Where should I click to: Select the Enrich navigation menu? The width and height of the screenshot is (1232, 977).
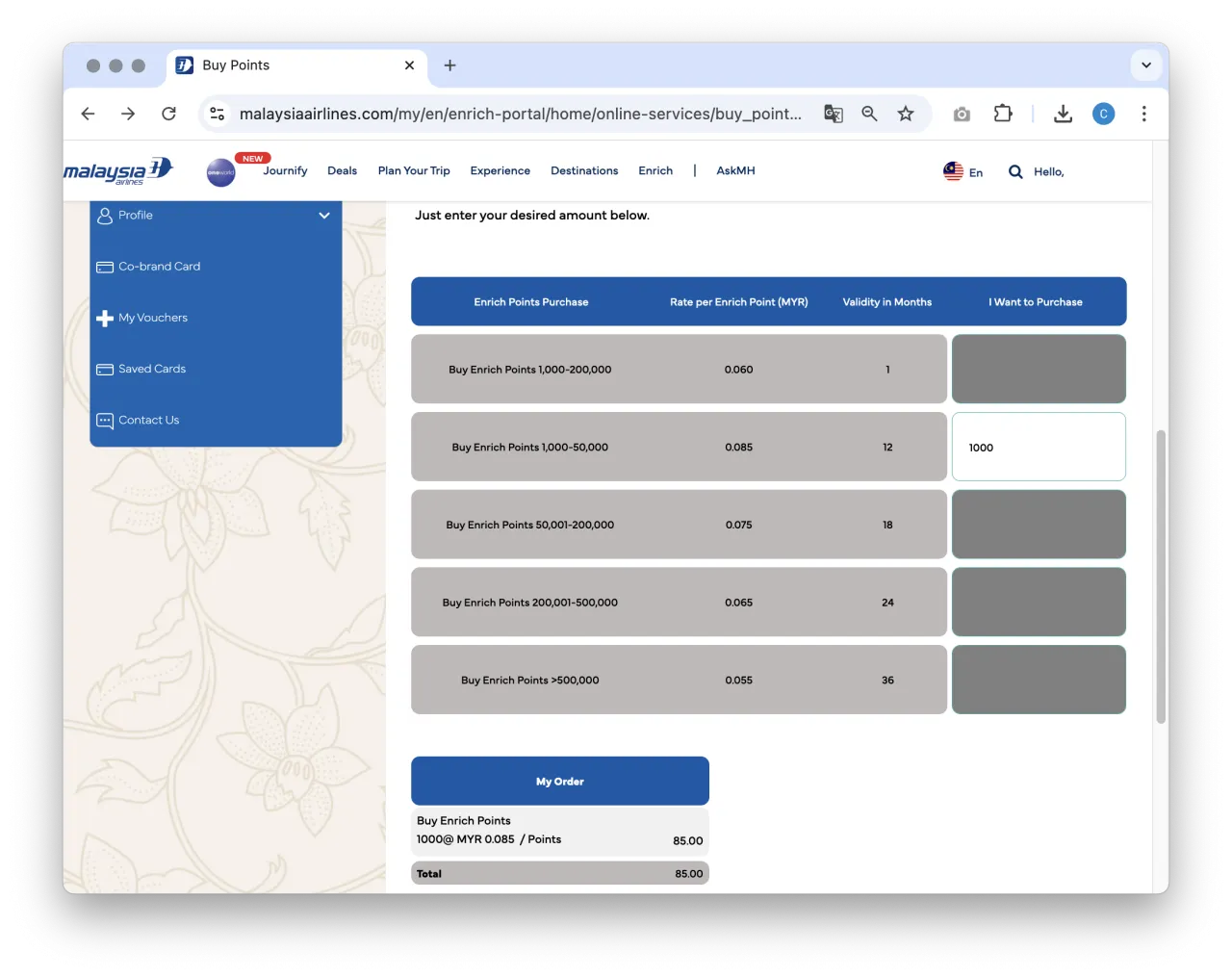[655, 171]
